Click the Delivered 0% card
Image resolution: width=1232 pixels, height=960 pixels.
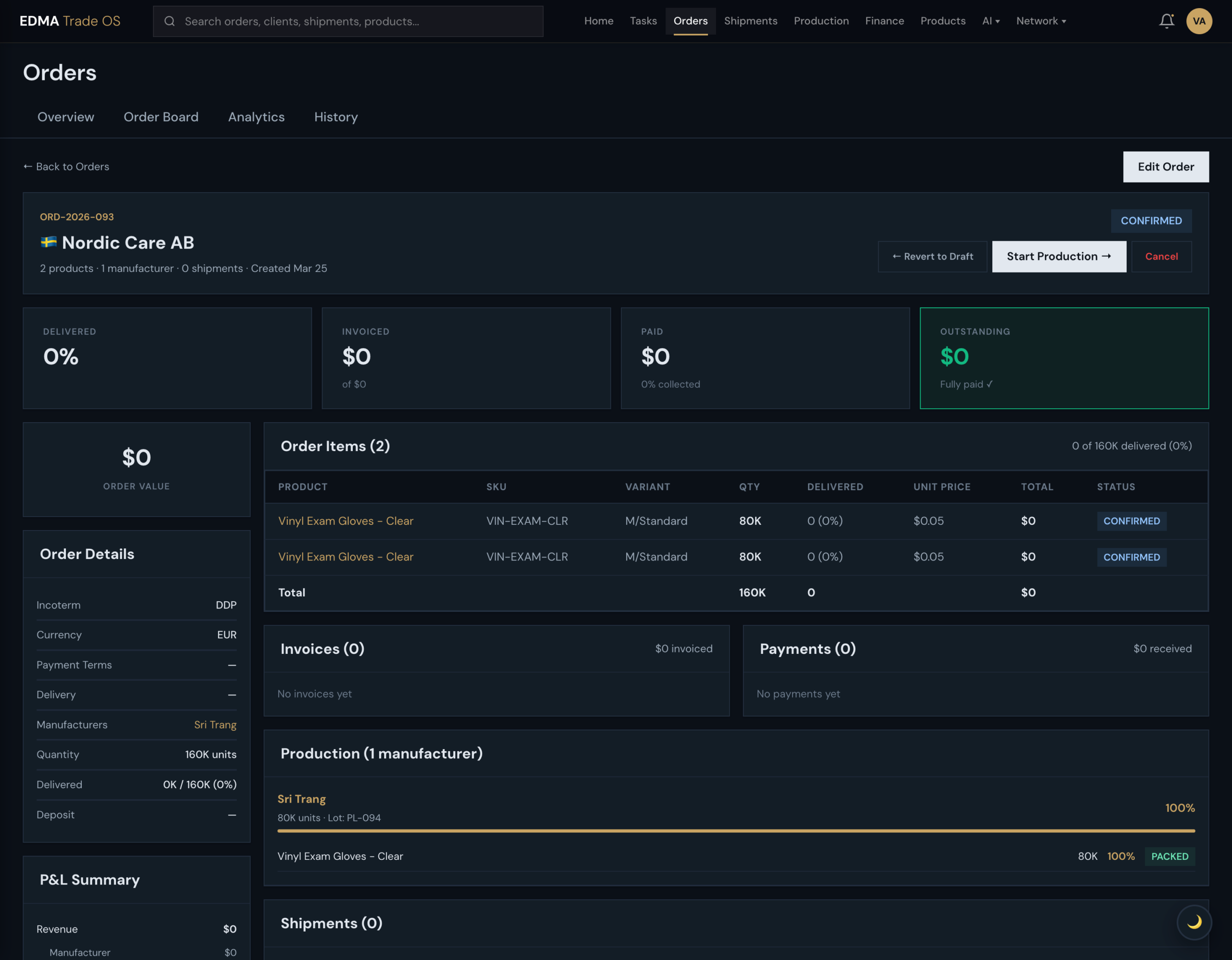tap(167, 358)
